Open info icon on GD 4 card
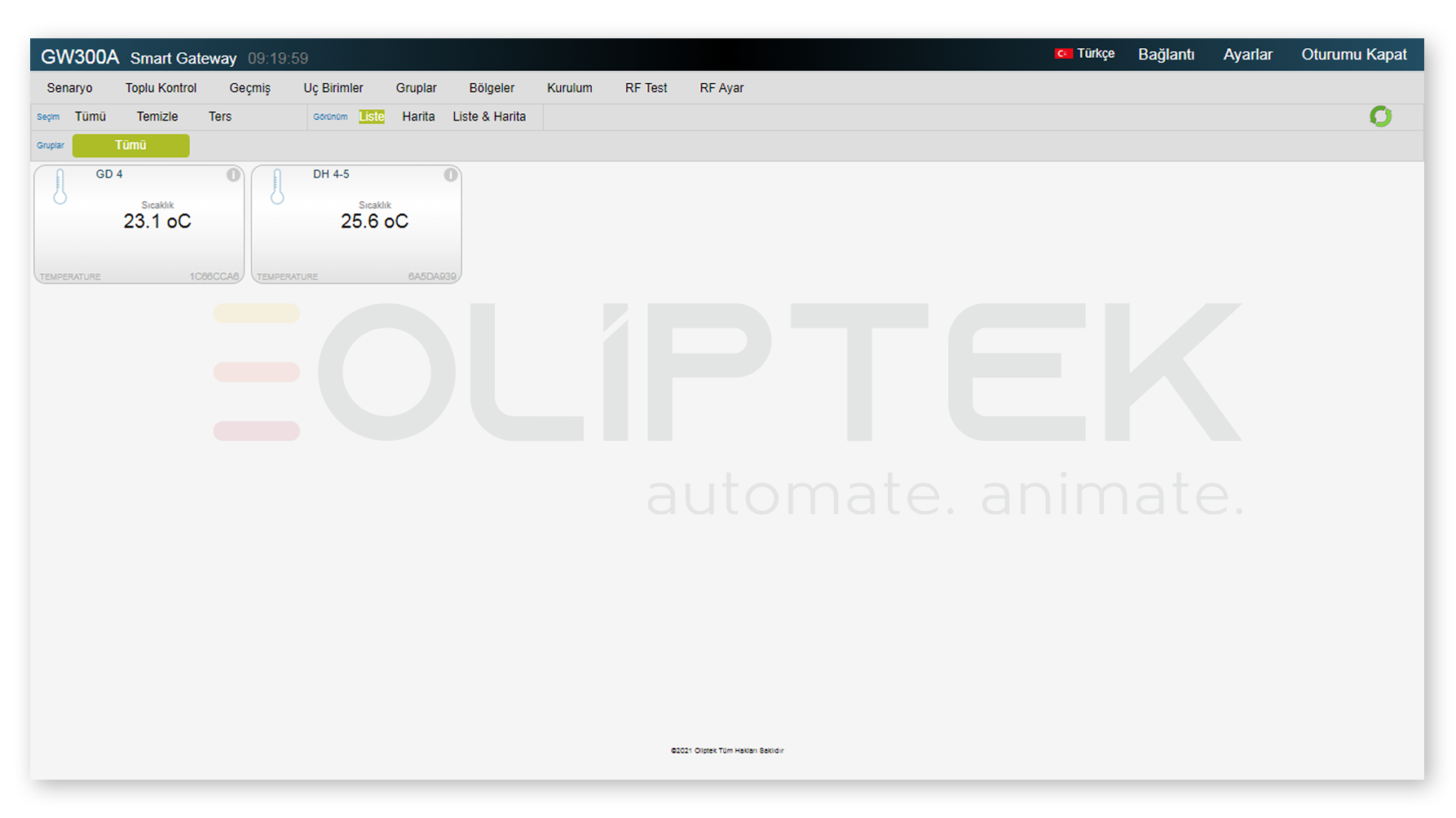Viewport: 1456px width, 818px height. pos(233,175)
